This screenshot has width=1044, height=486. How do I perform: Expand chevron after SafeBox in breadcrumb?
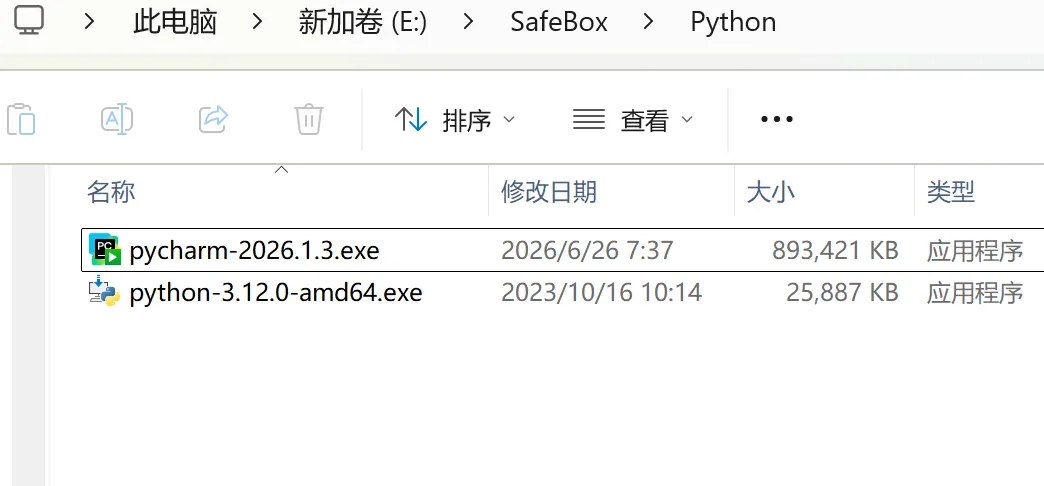tap(649, 22)
